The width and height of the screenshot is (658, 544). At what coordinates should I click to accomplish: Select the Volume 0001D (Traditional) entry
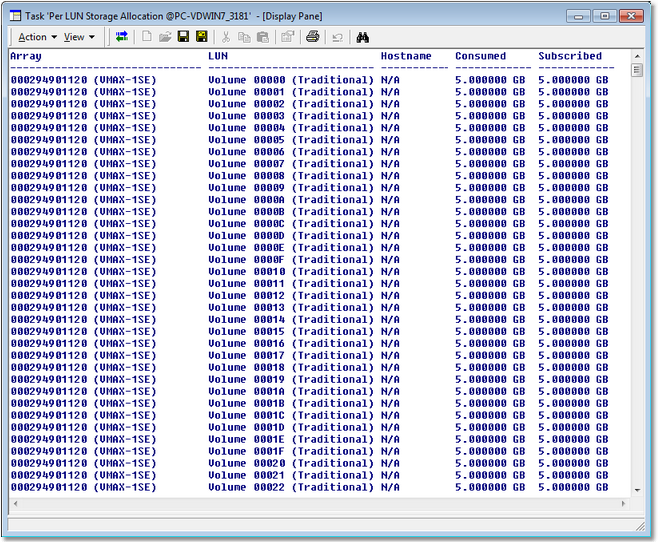290,427
